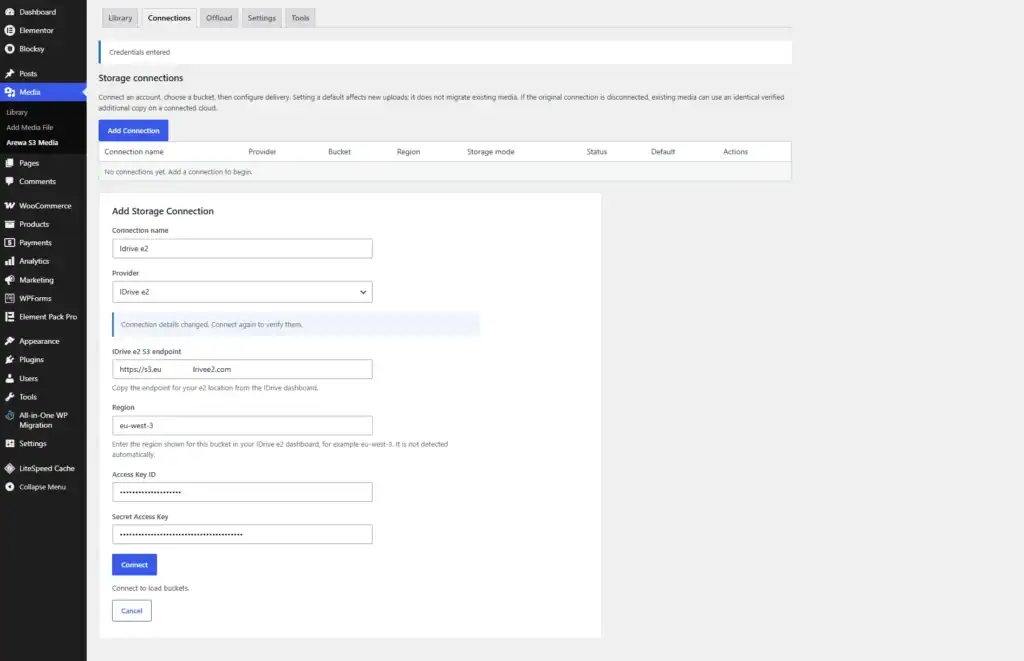Click the Status column header
The width and height of the screenshot is (1024, 661).
597,152
